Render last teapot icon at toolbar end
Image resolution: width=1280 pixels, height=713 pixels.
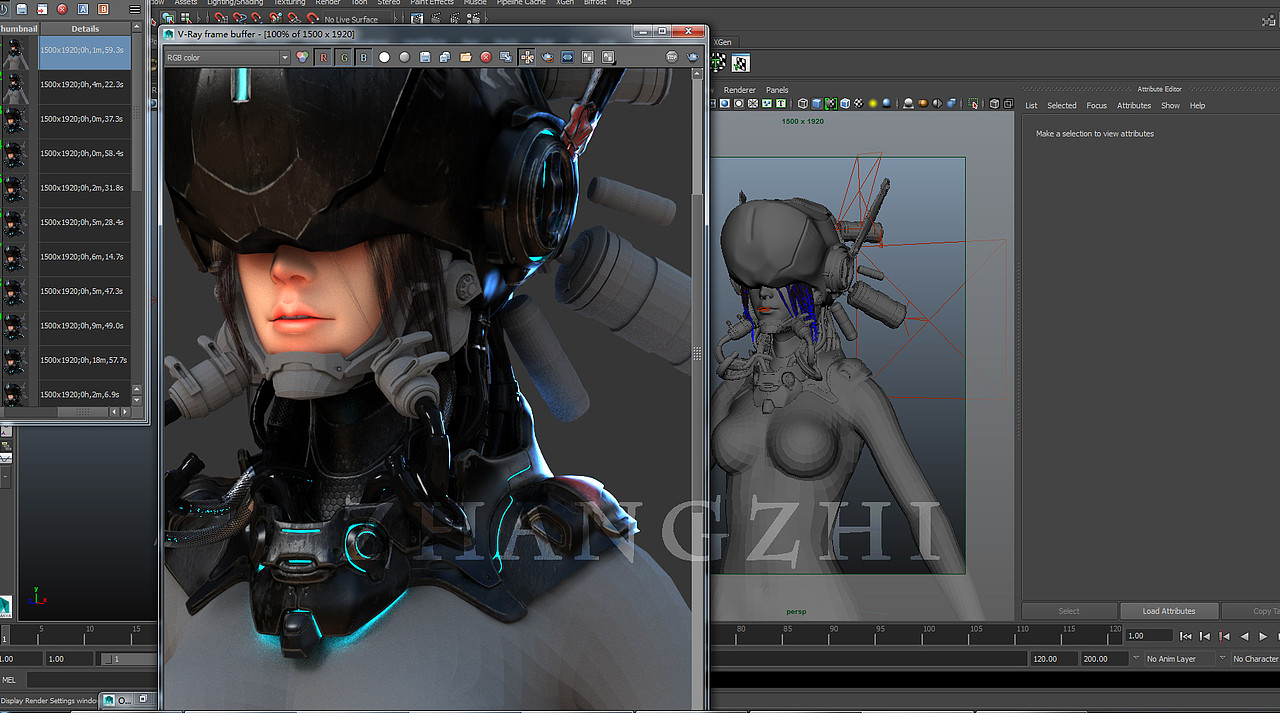(x=692, y=57)
